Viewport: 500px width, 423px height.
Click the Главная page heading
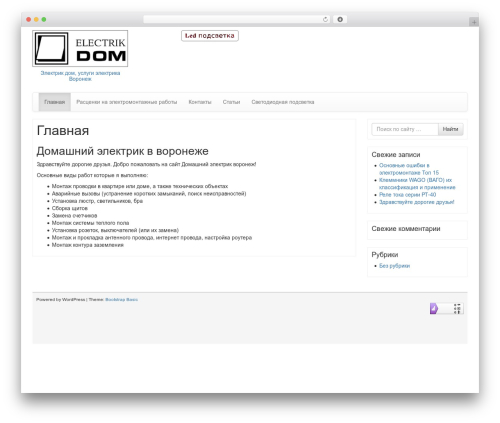point(63,131)
